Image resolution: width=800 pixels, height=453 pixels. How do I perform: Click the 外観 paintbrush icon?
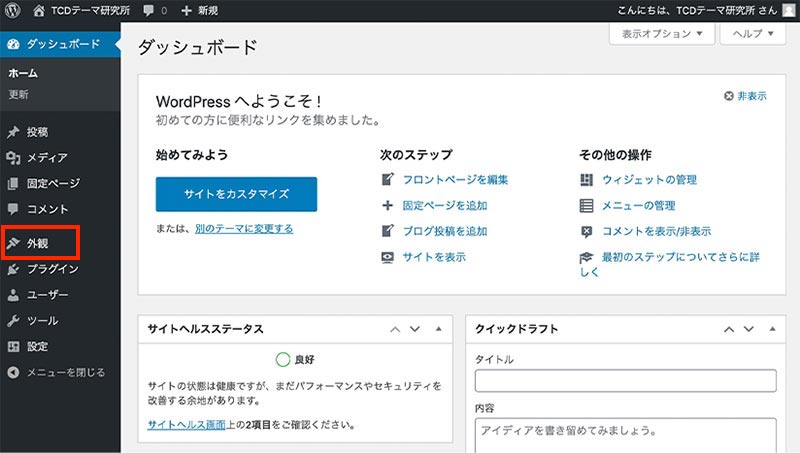[13, 243]
